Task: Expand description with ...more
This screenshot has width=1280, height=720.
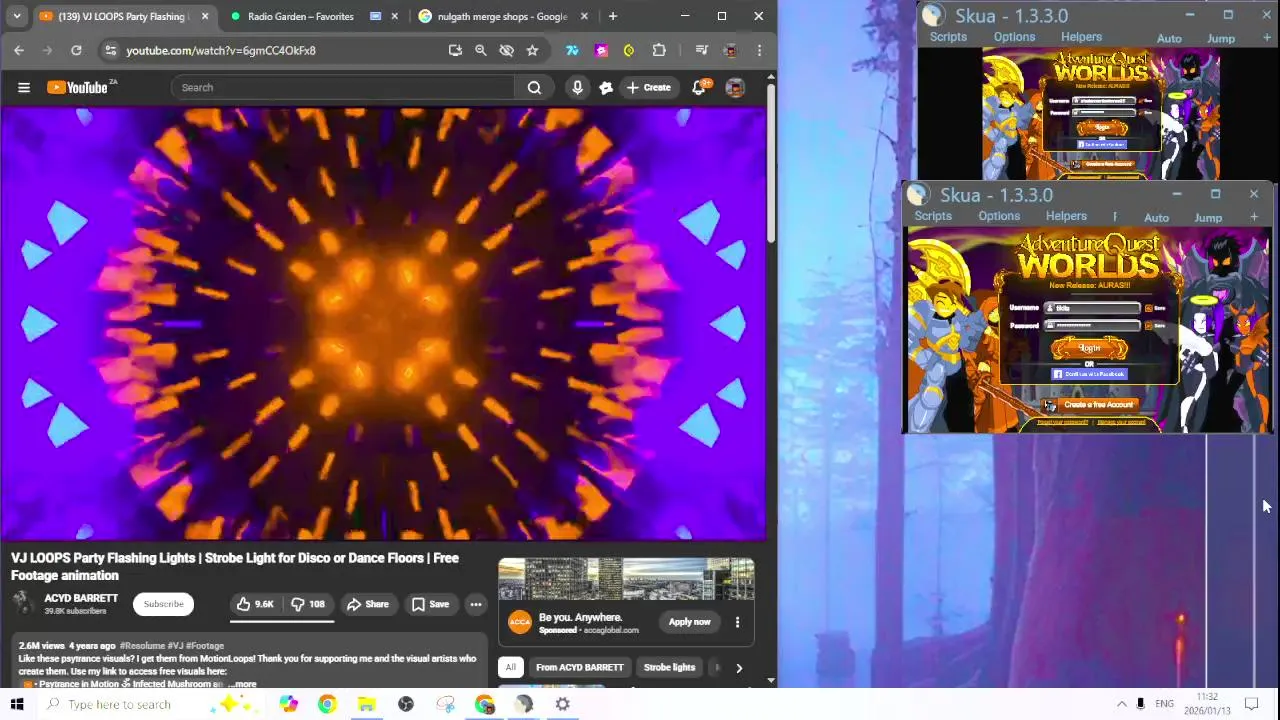Action: coord(241,684)
